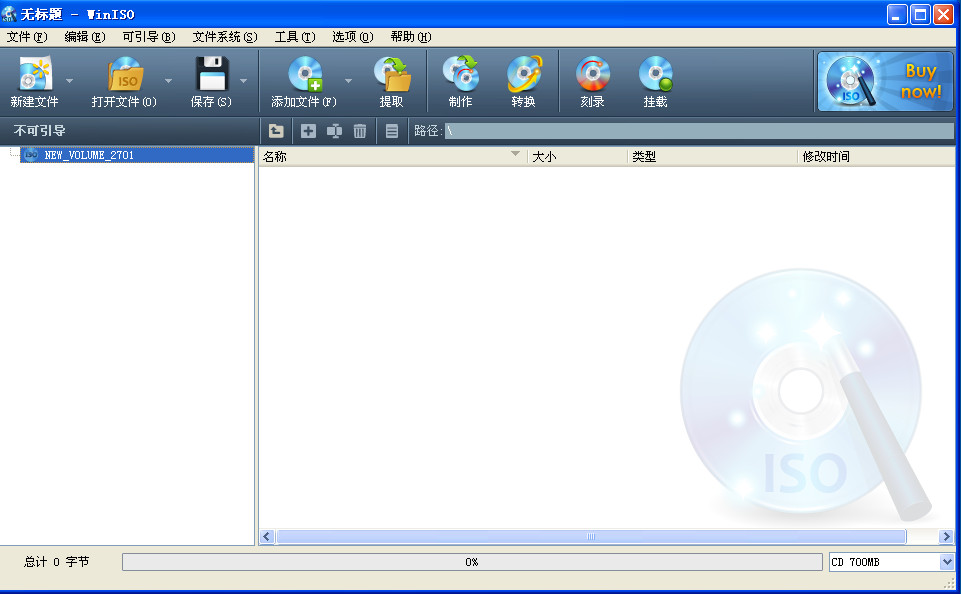Open the 可引导(B) menu

(x=149, y=37)
